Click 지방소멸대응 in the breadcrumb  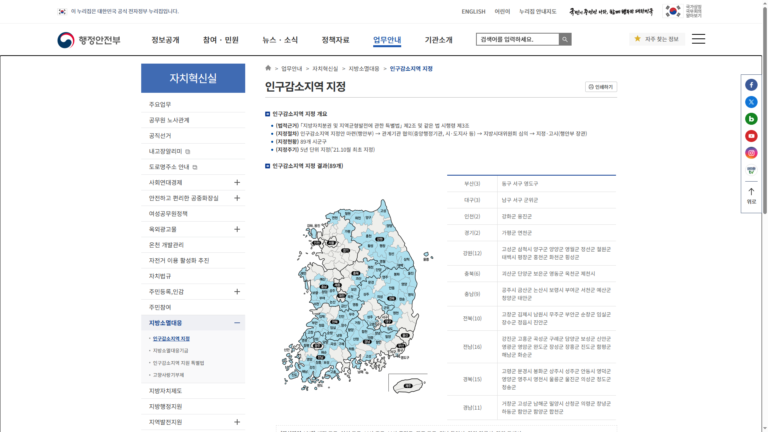point(364,69)
